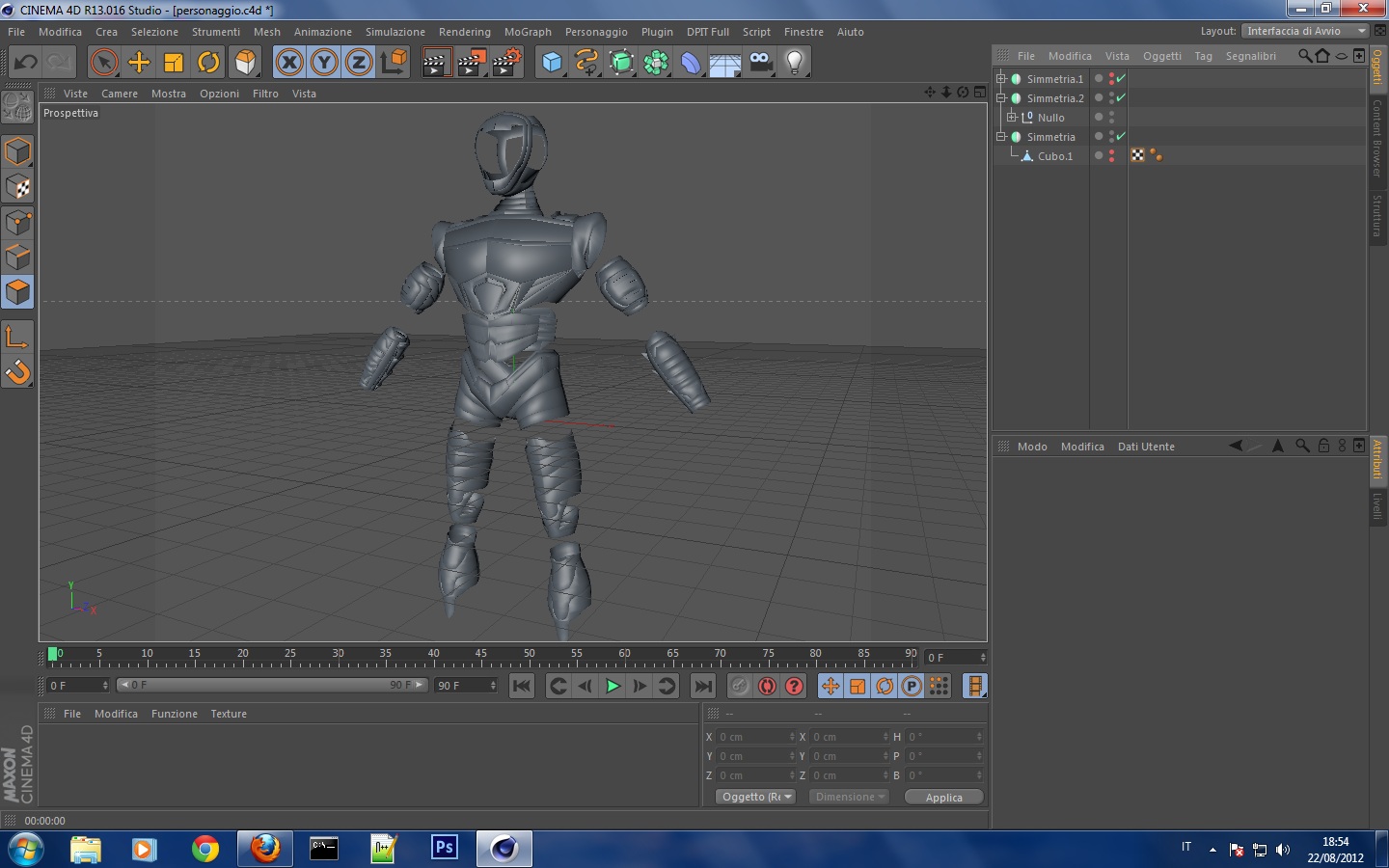The image size is (1389, 868).
Task: Select the Rotate tool icon
Action: [208, 63]
